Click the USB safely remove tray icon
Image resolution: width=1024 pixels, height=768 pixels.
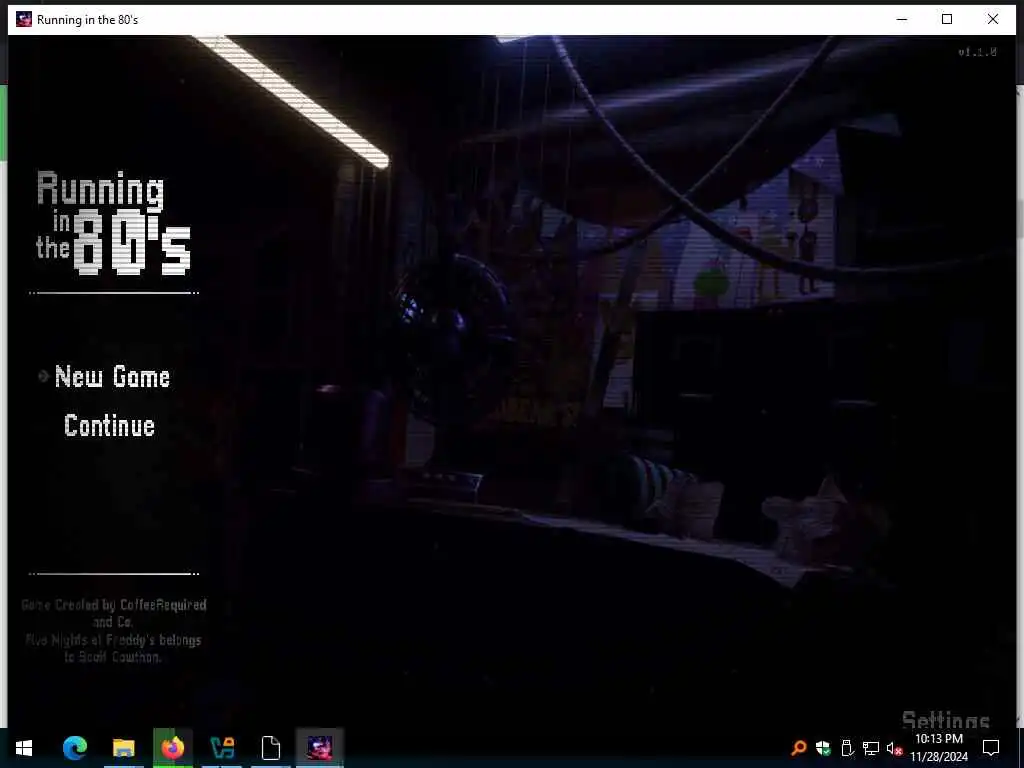847,748
